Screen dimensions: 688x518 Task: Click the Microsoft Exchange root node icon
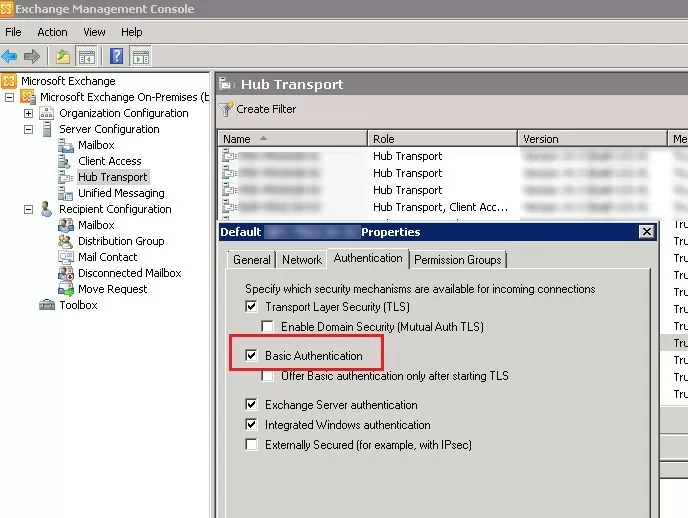point(9,81)
